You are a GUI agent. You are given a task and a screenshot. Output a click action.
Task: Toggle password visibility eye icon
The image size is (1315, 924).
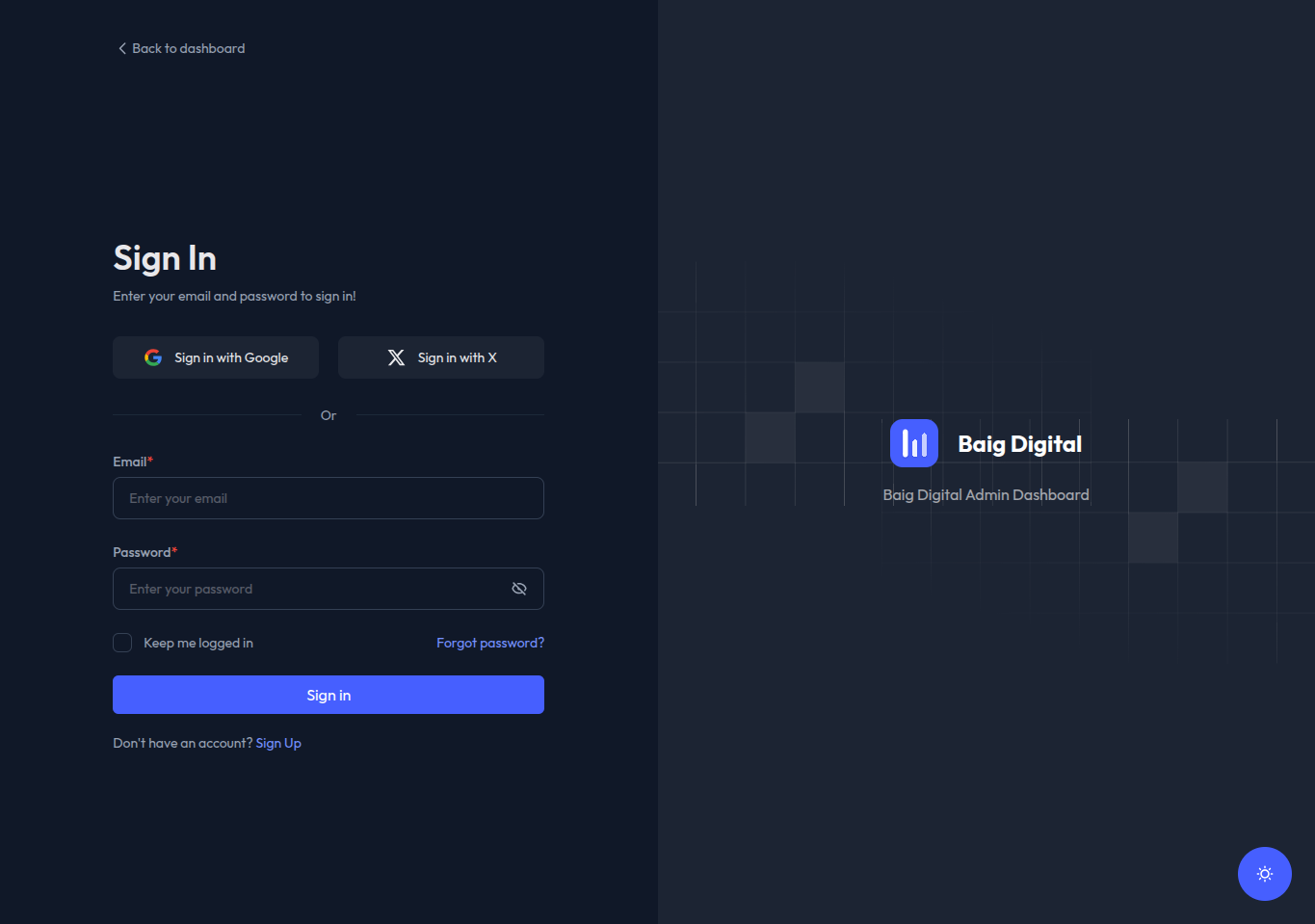519,589
